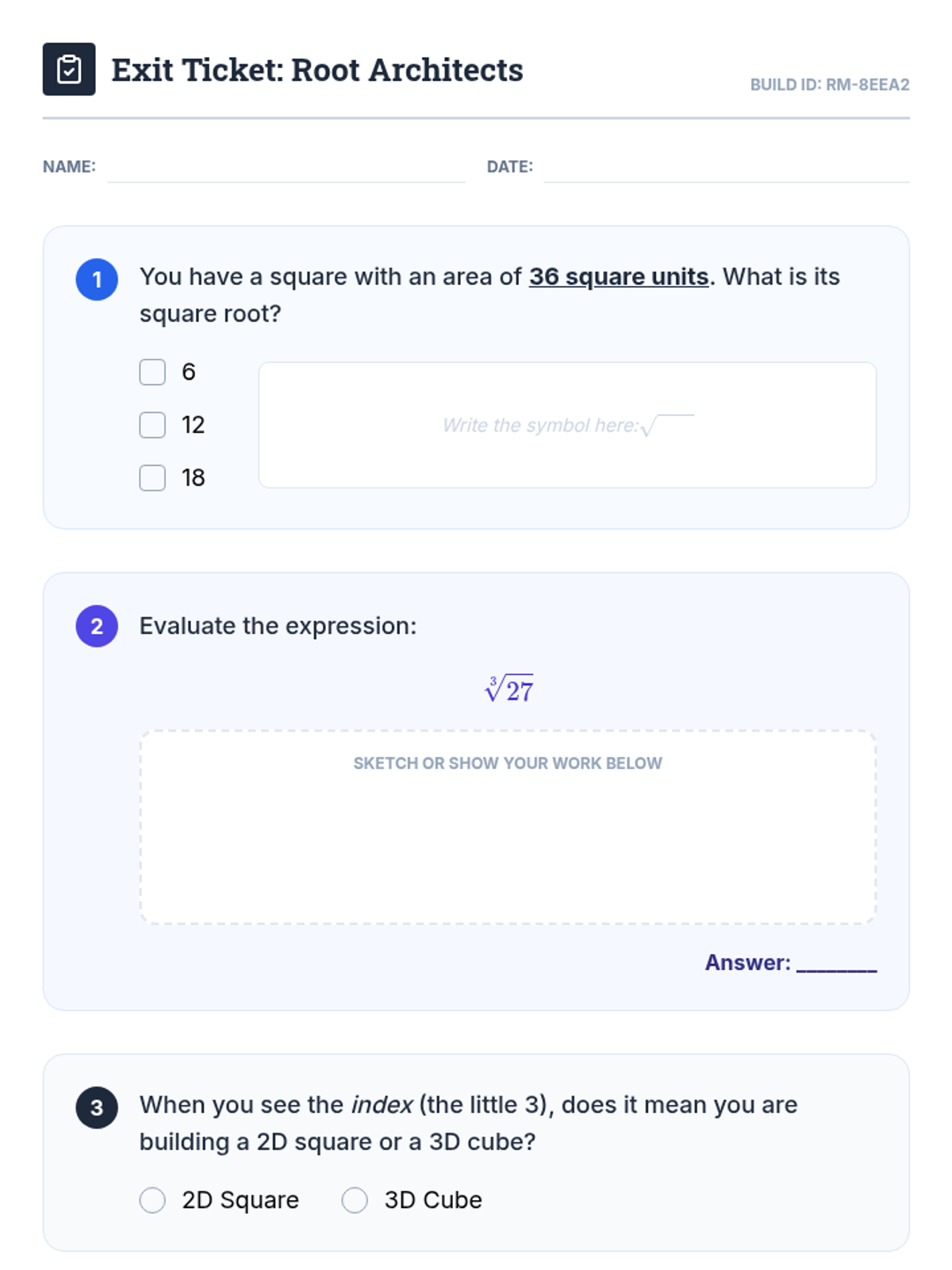The image size is (952, 1270).
Task: Click the Build ID RM-8EEA2 label
Action: (x=830, y=85)
